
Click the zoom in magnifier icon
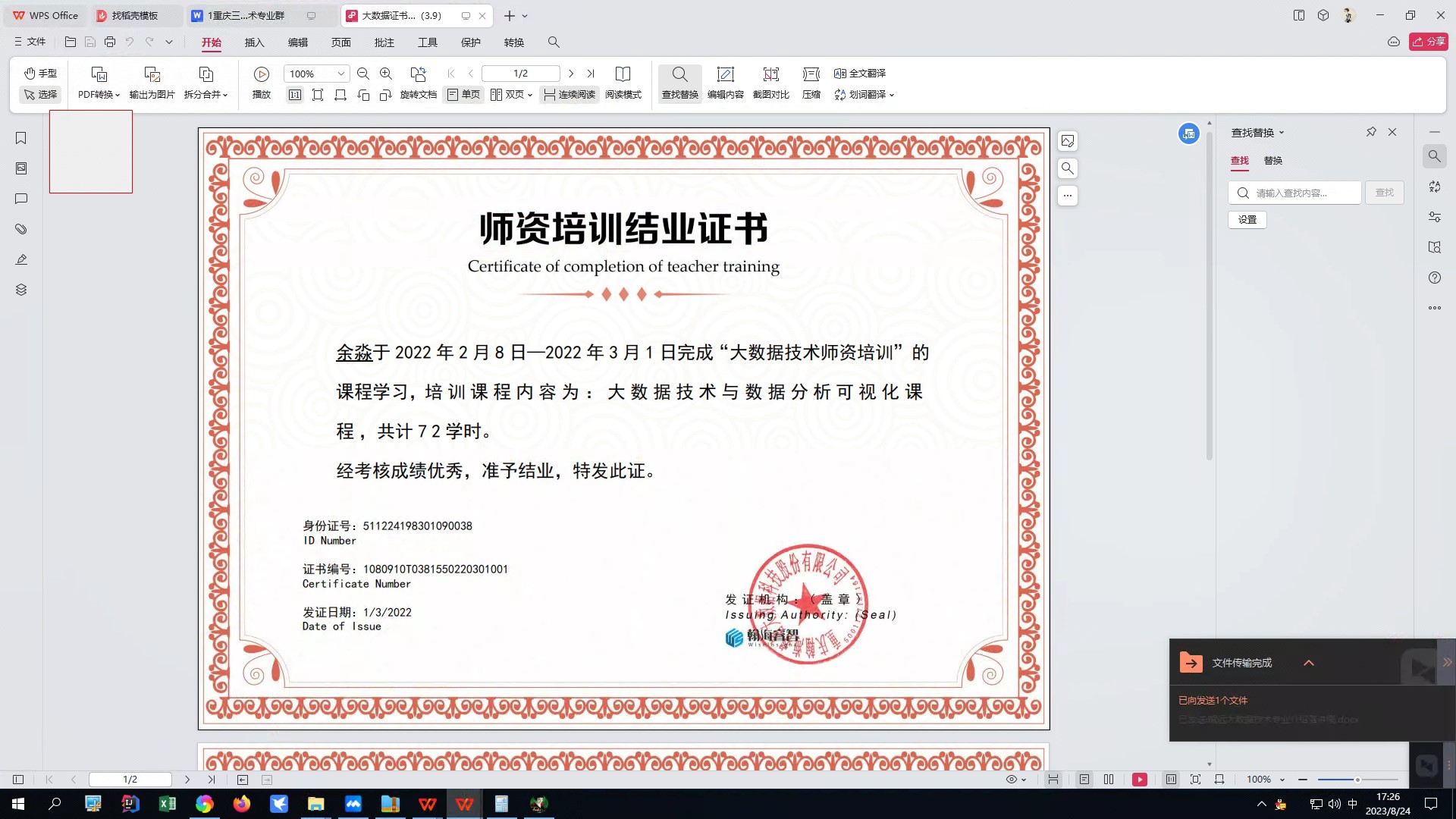click(x=386, y=74)
